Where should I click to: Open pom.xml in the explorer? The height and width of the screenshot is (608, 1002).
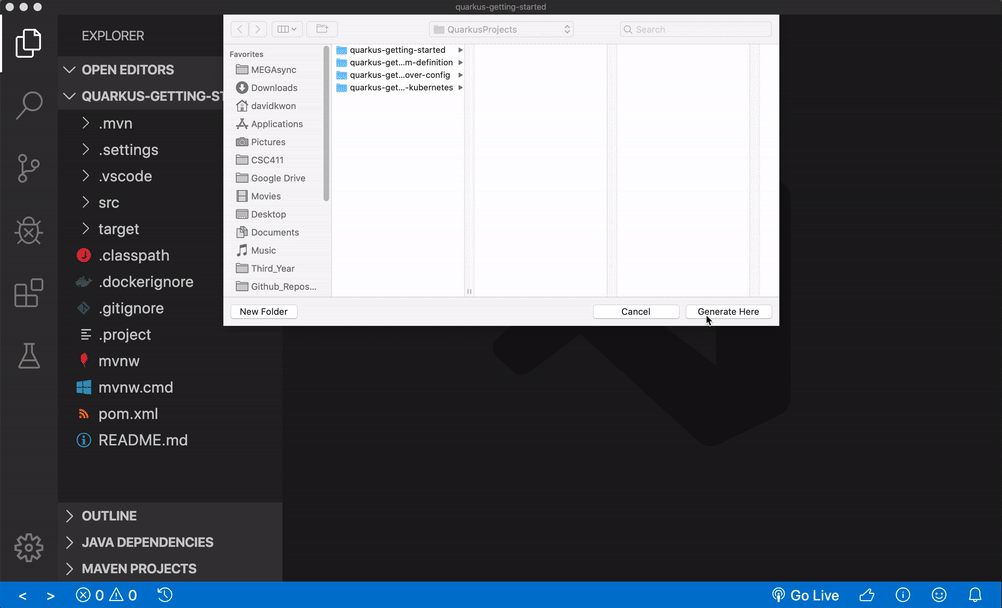coord(128,414)
